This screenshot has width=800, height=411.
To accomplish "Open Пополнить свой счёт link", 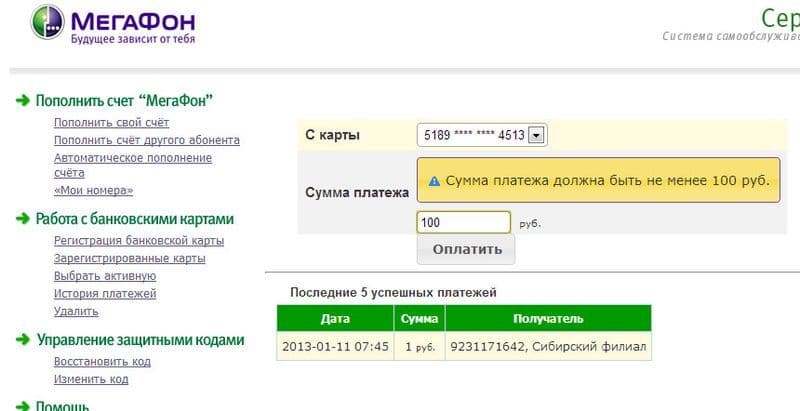I will point(111,123).
